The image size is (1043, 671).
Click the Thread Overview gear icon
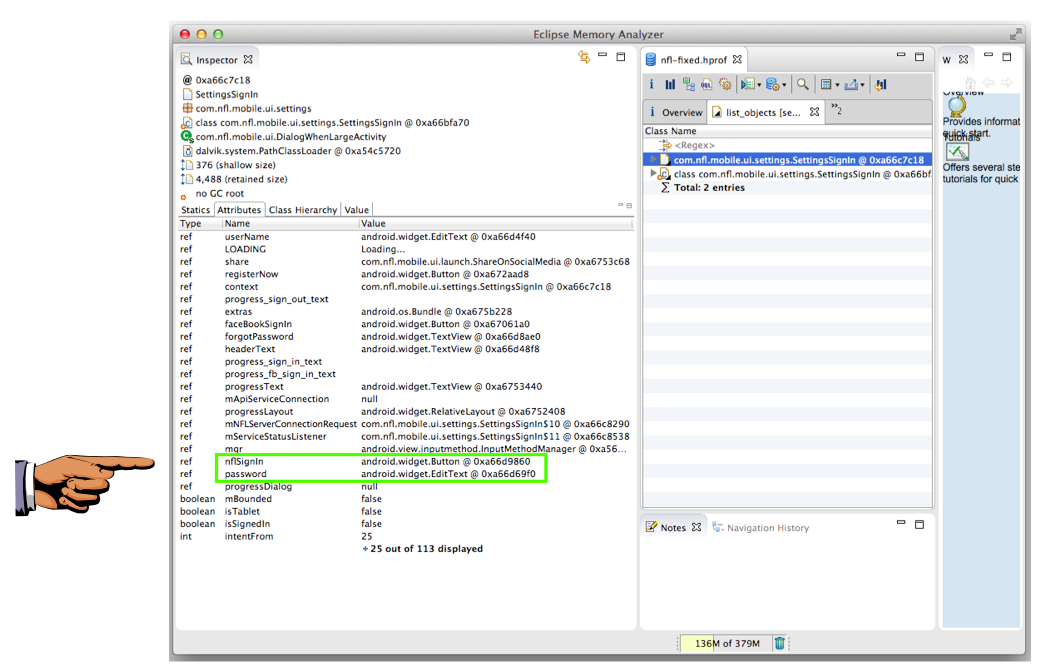tap(725, 85)
